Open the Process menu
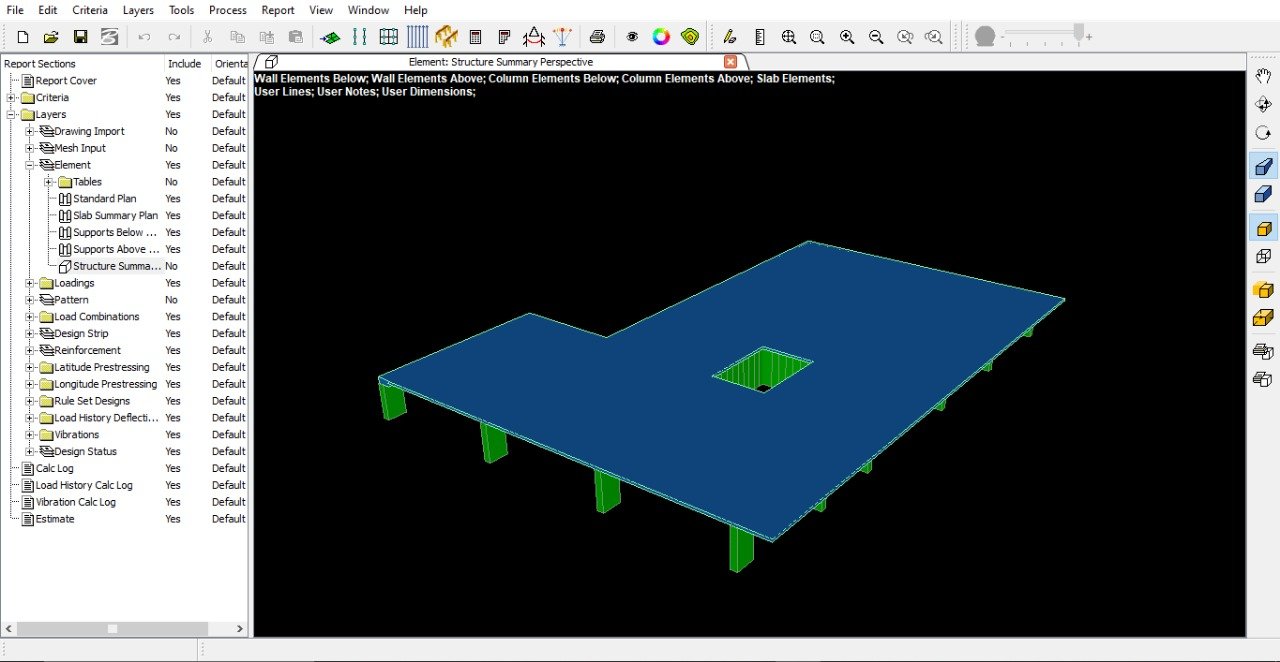 (x=227, y=10)
